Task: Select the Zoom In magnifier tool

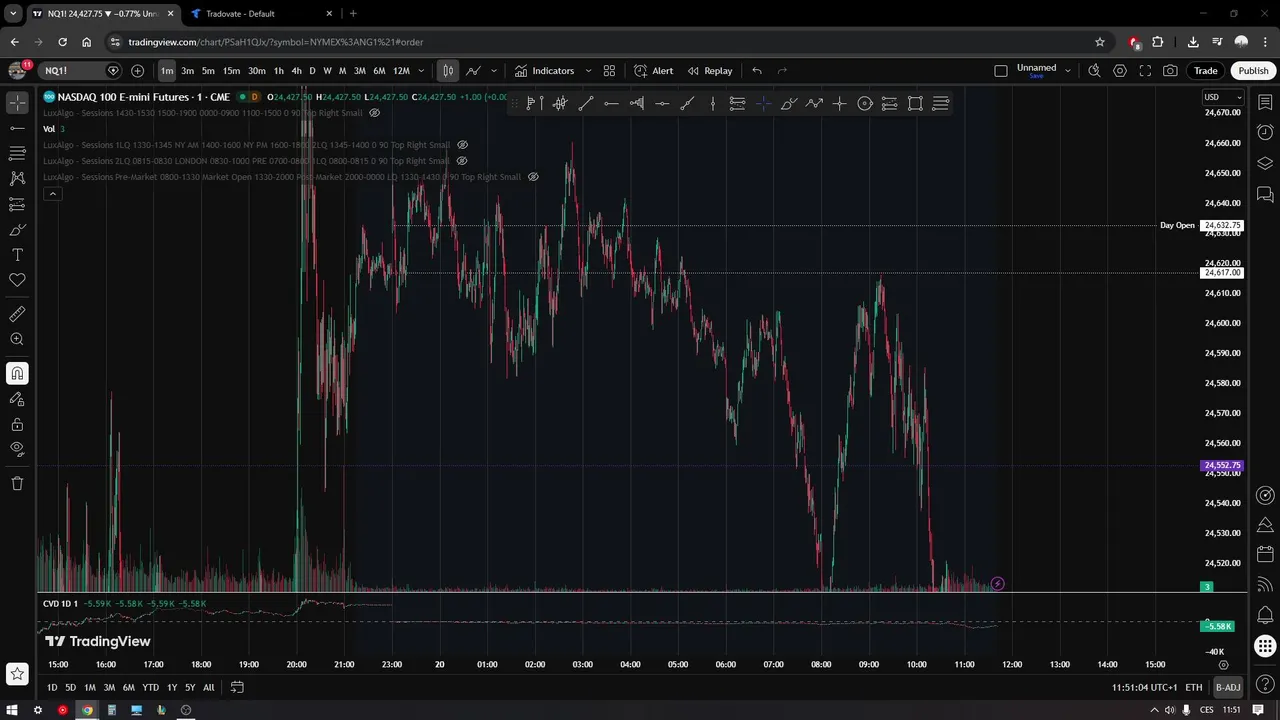Action: 17,339
